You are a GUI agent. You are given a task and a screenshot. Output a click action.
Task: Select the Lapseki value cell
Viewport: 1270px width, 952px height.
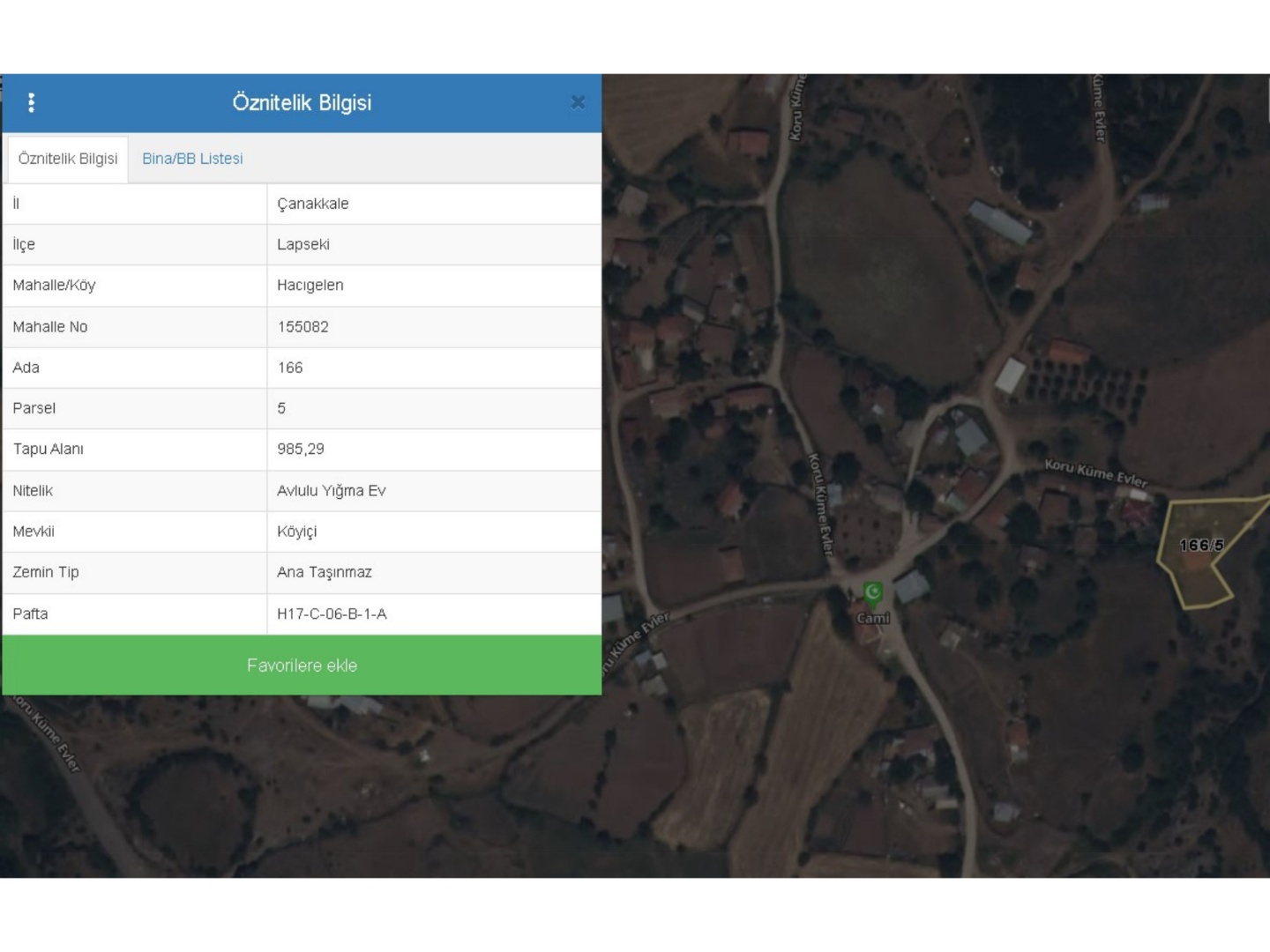[434, 244]
